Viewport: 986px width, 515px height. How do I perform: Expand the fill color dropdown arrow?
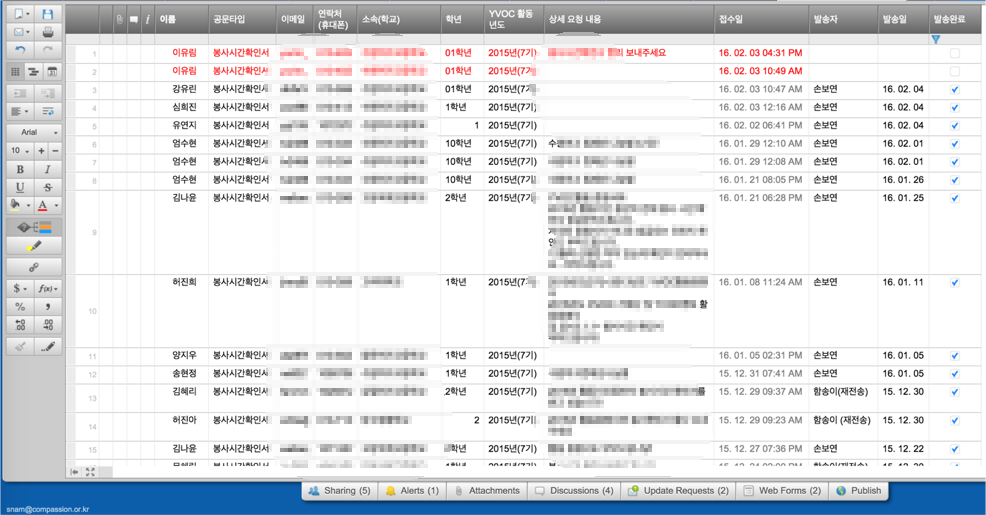(28, 206)
